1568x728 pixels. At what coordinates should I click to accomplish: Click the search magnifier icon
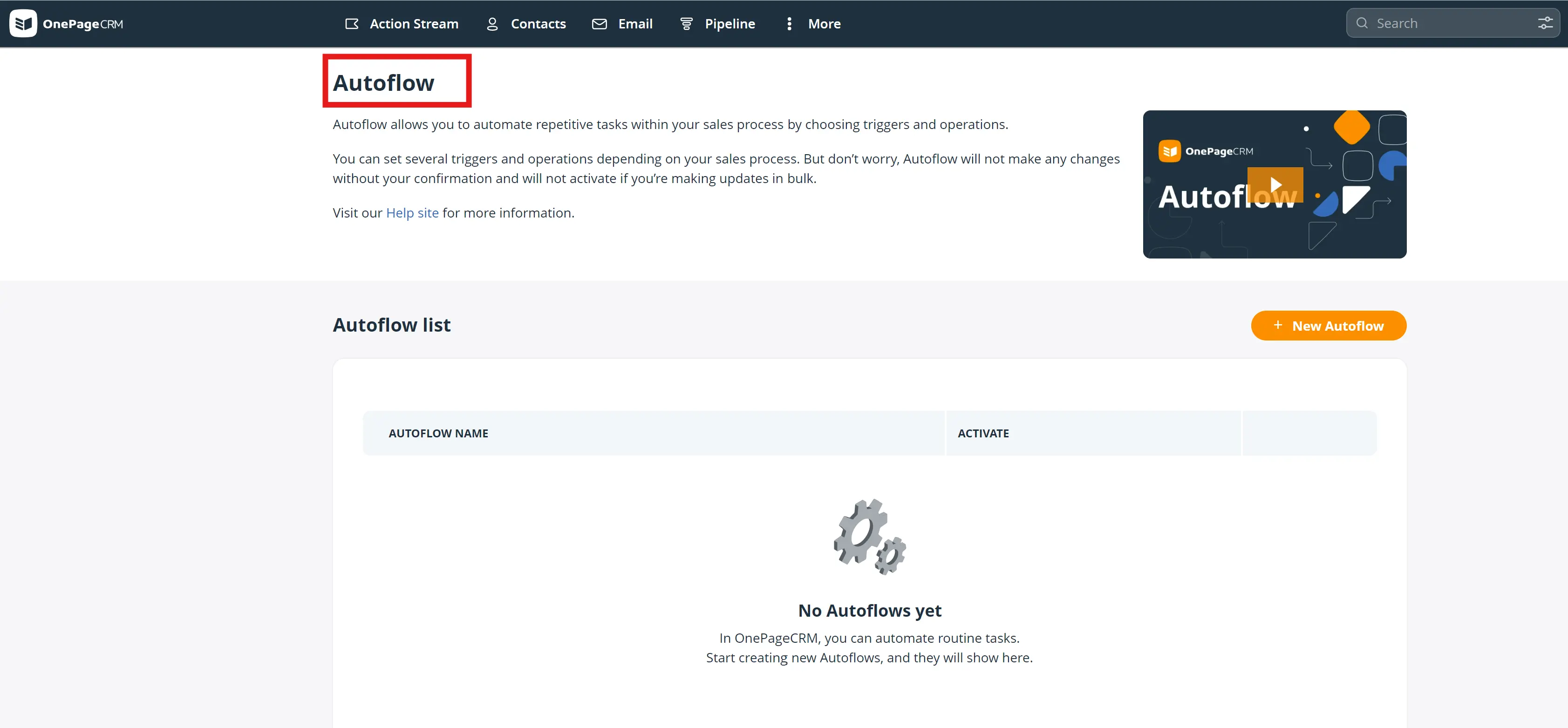(x=1362, y=23)
